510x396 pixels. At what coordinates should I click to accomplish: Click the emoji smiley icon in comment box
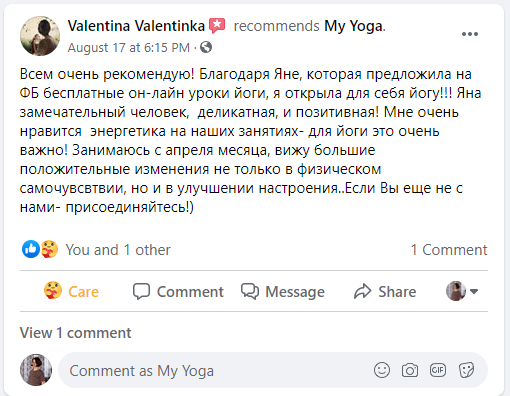click(x=382, y=370)
